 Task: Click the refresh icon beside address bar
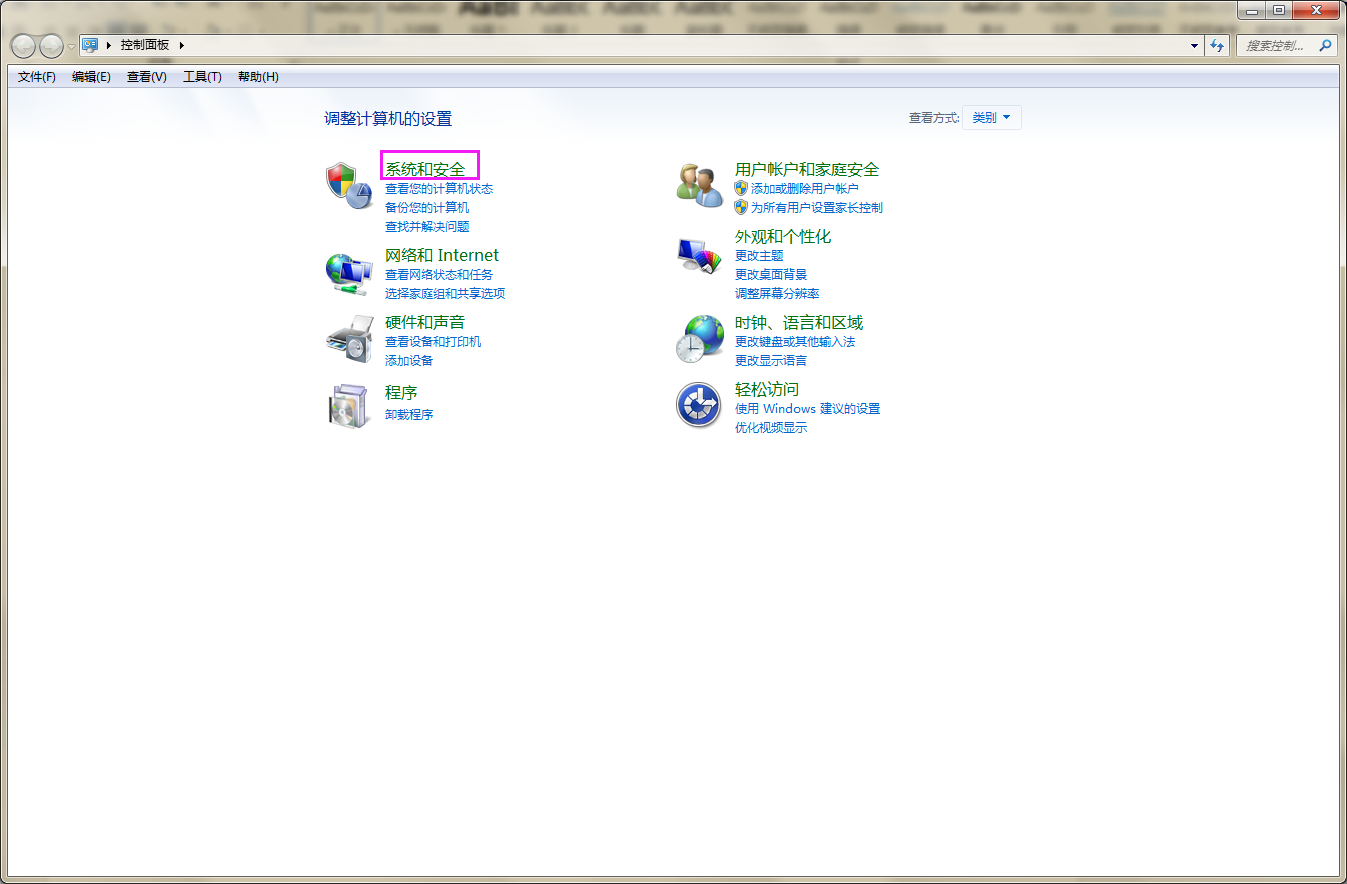pos(1216,44)
